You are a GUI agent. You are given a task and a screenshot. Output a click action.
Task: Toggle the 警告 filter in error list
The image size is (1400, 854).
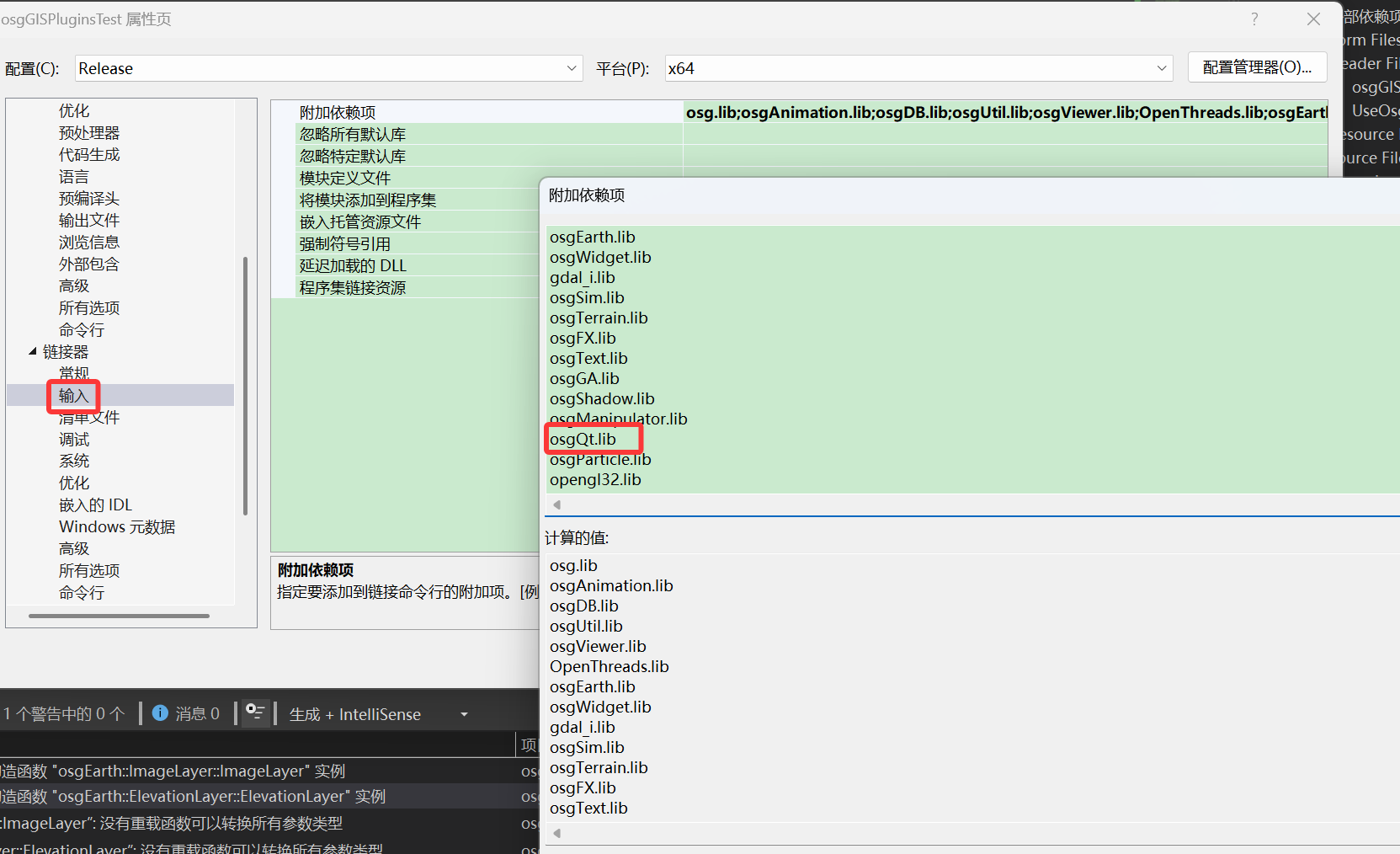tap(64, 714)
